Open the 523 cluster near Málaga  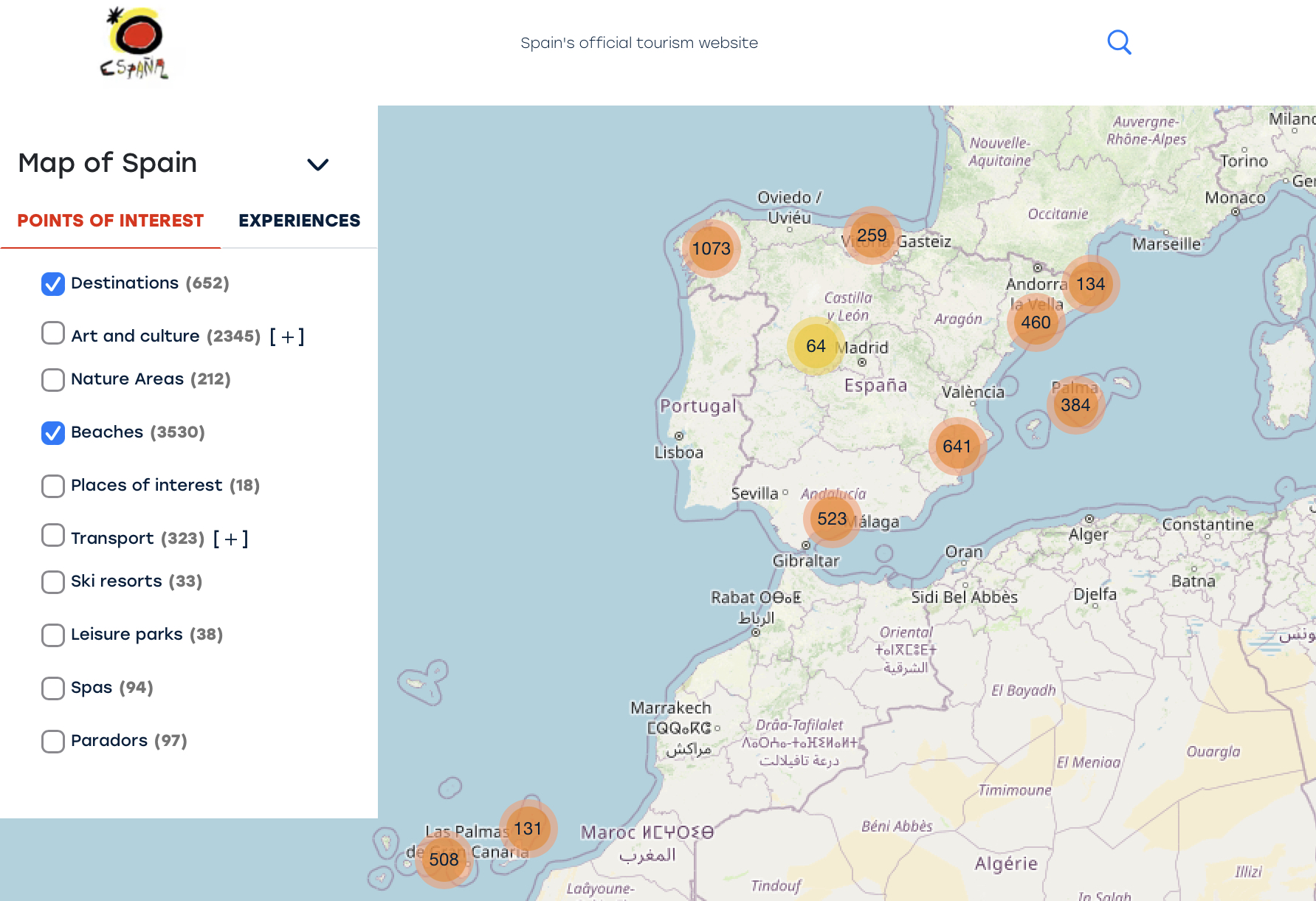click(x=830, y=519)
